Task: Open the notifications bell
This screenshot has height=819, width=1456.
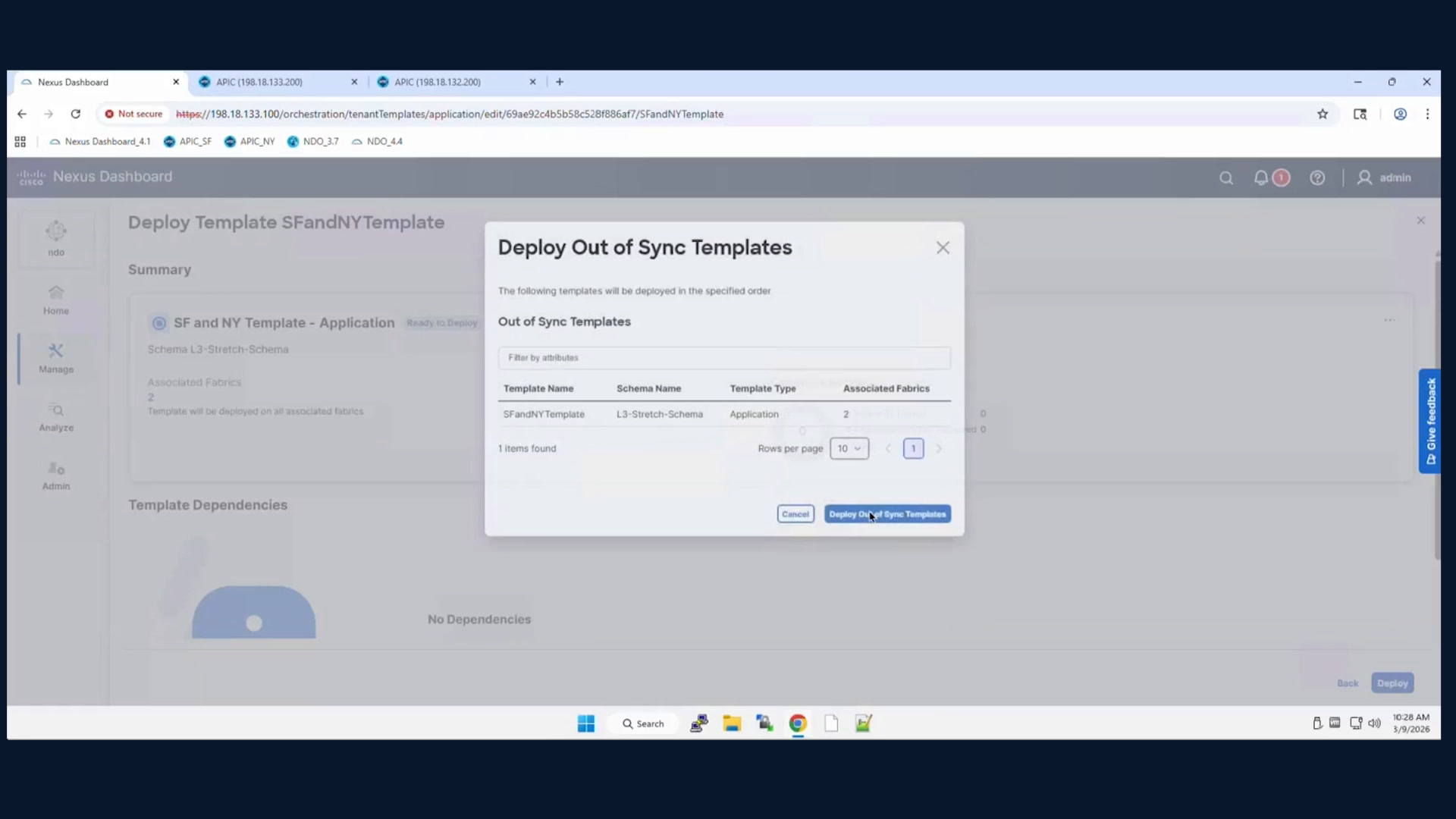Action: [x=1260, y=177]
